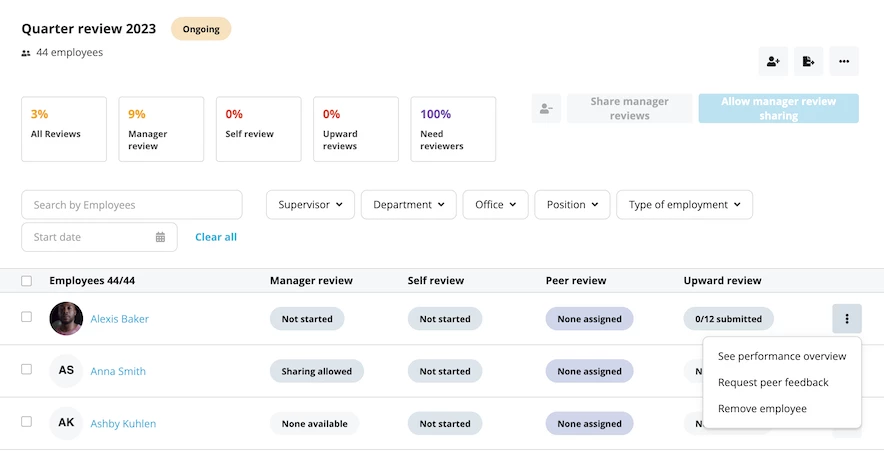The width and height of the screenshot is (884, 451).
Task: Click Anna Smith's AS avatar
Action: click(66, 370)
